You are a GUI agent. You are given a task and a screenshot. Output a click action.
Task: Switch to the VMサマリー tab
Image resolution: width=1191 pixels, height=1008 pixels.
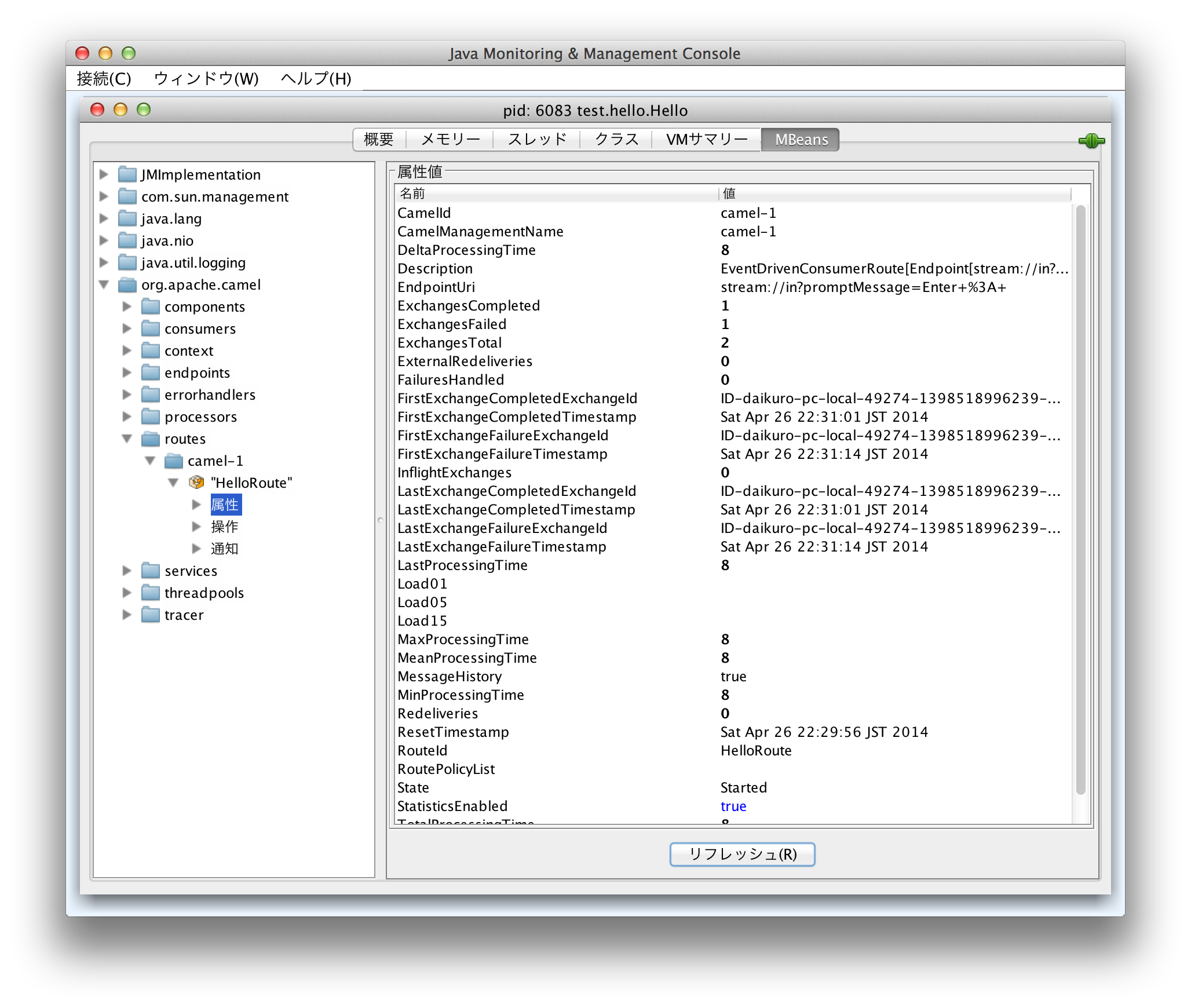click(x=707, y=140)
